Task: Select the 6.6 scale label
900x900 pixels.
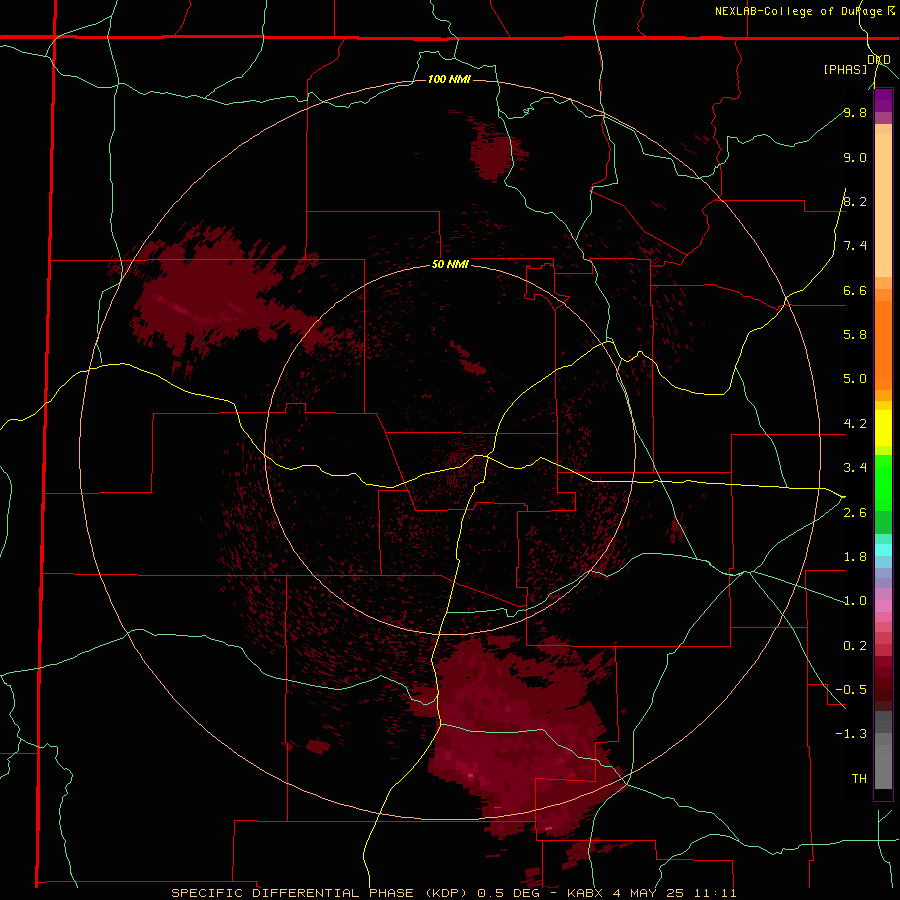Action: [x=855, y=290]
